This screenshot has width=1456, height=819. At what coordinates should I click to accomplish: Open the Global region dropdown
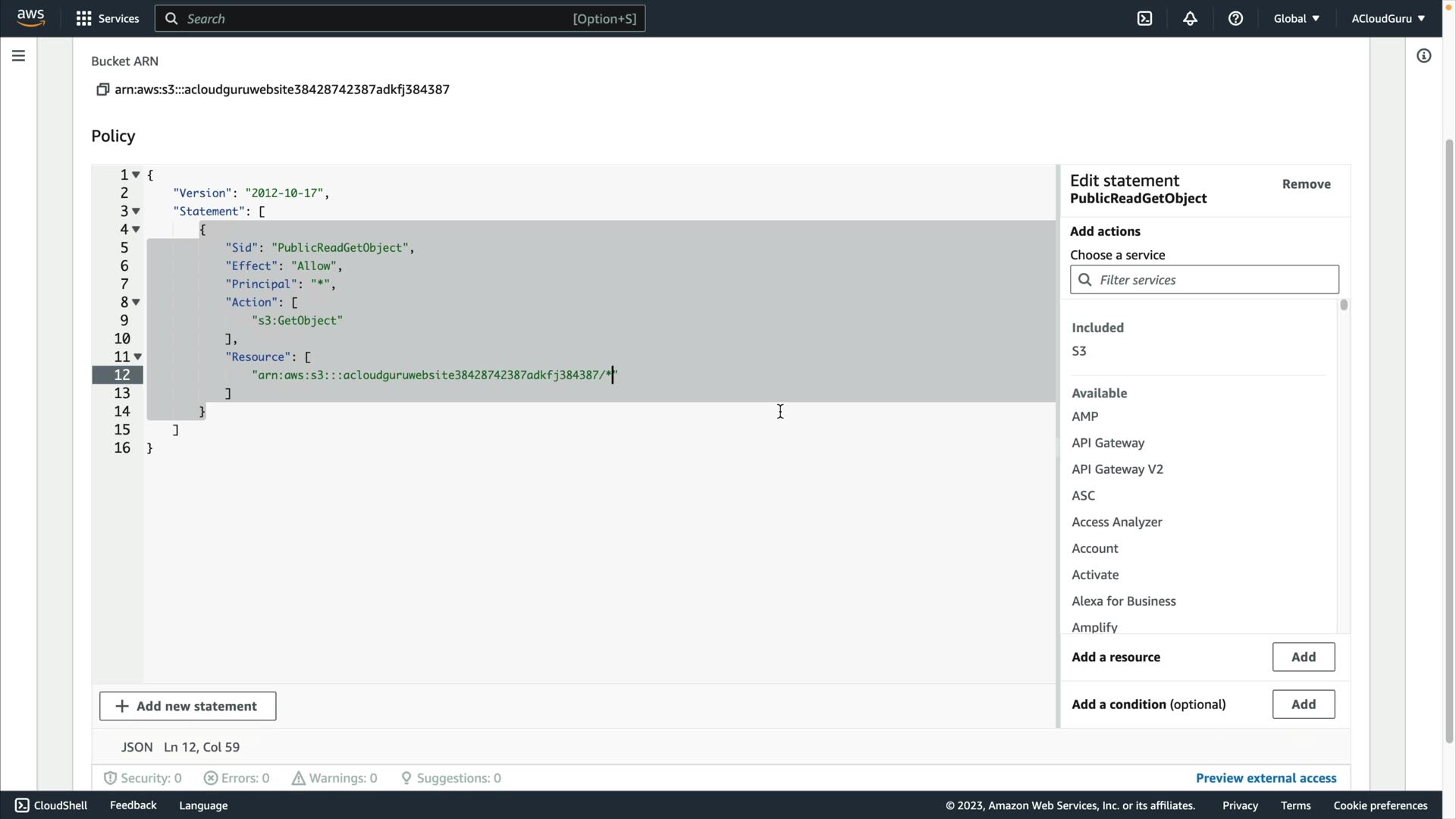click(1296, 18)
